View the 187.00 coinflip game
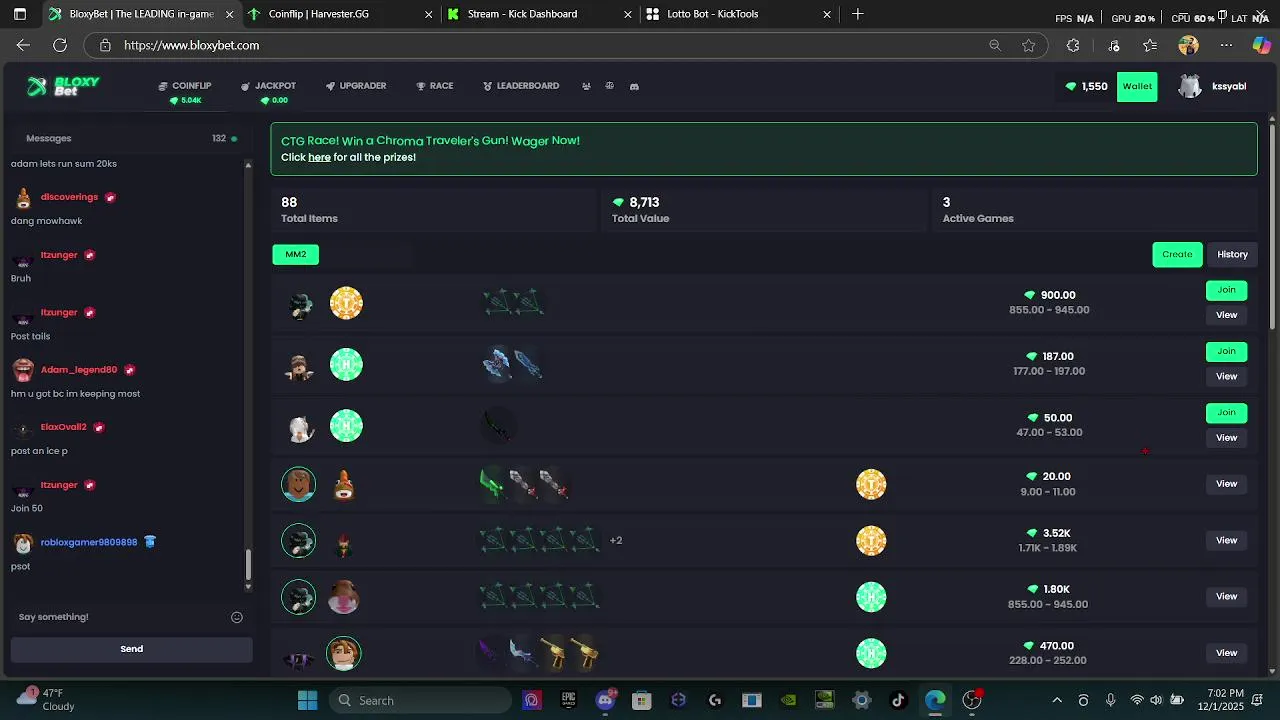 [x=1226, y=376]
